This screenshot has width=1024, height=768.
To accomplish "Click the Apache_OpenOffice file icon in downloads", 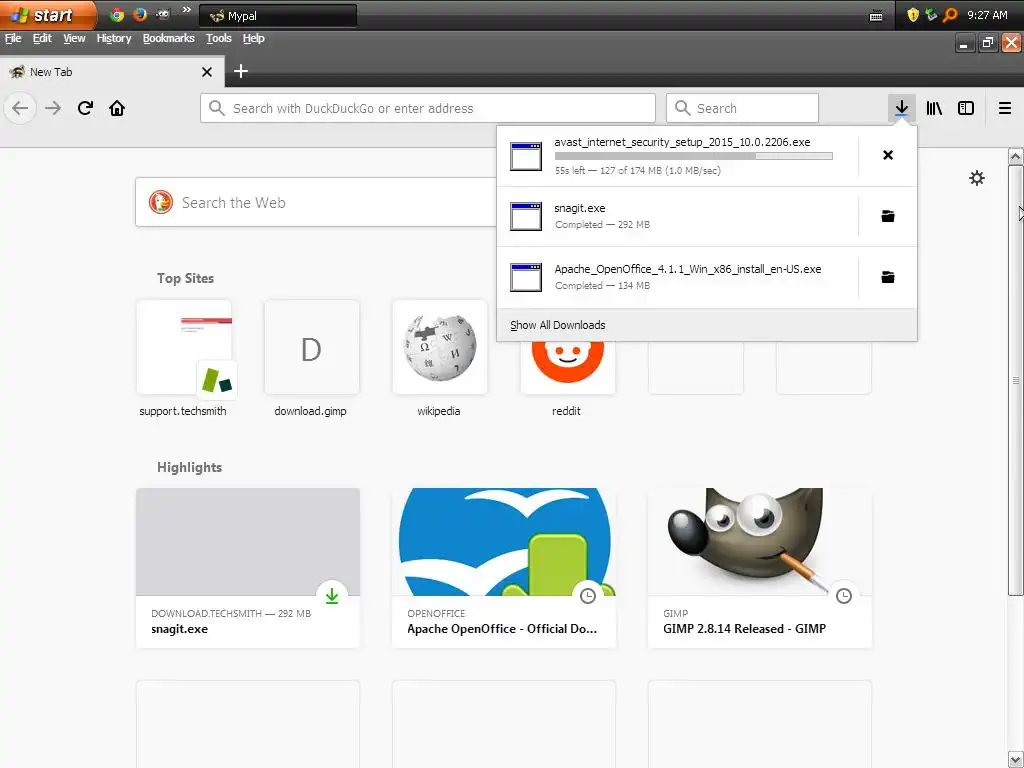I will pyautogui.click(x=526, y=278).
